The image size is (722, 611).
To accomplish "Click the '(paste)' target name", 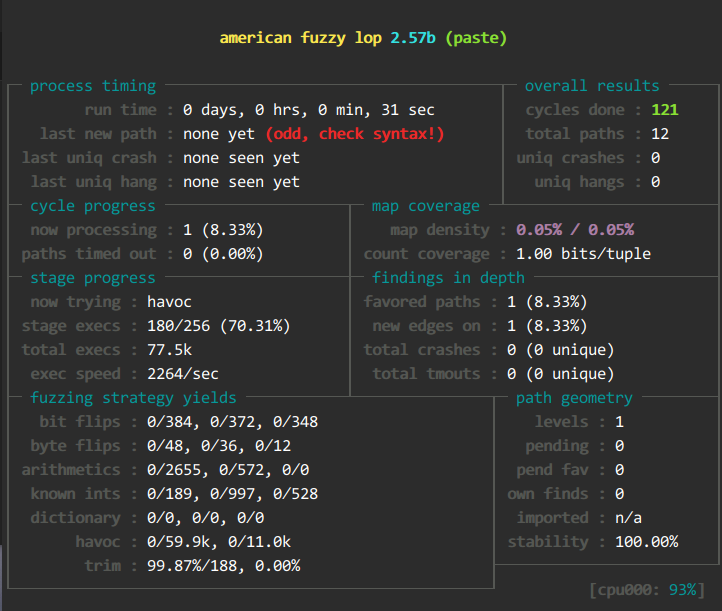I will (476, 38).
